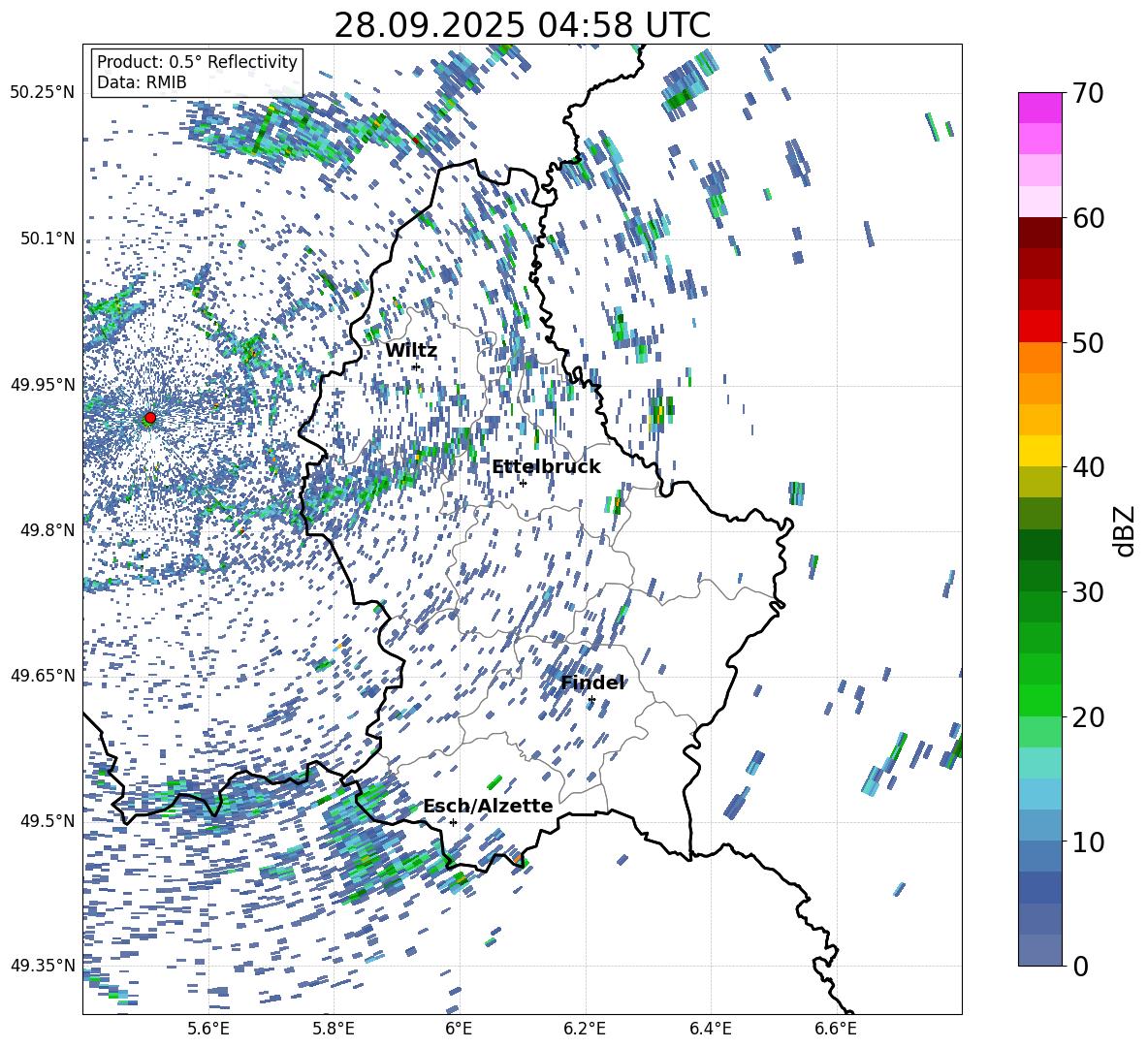Click the Esch/Alzette station cross marker
The width and height of the screenshot is (1148, 1048).
[x=453, y=822]
